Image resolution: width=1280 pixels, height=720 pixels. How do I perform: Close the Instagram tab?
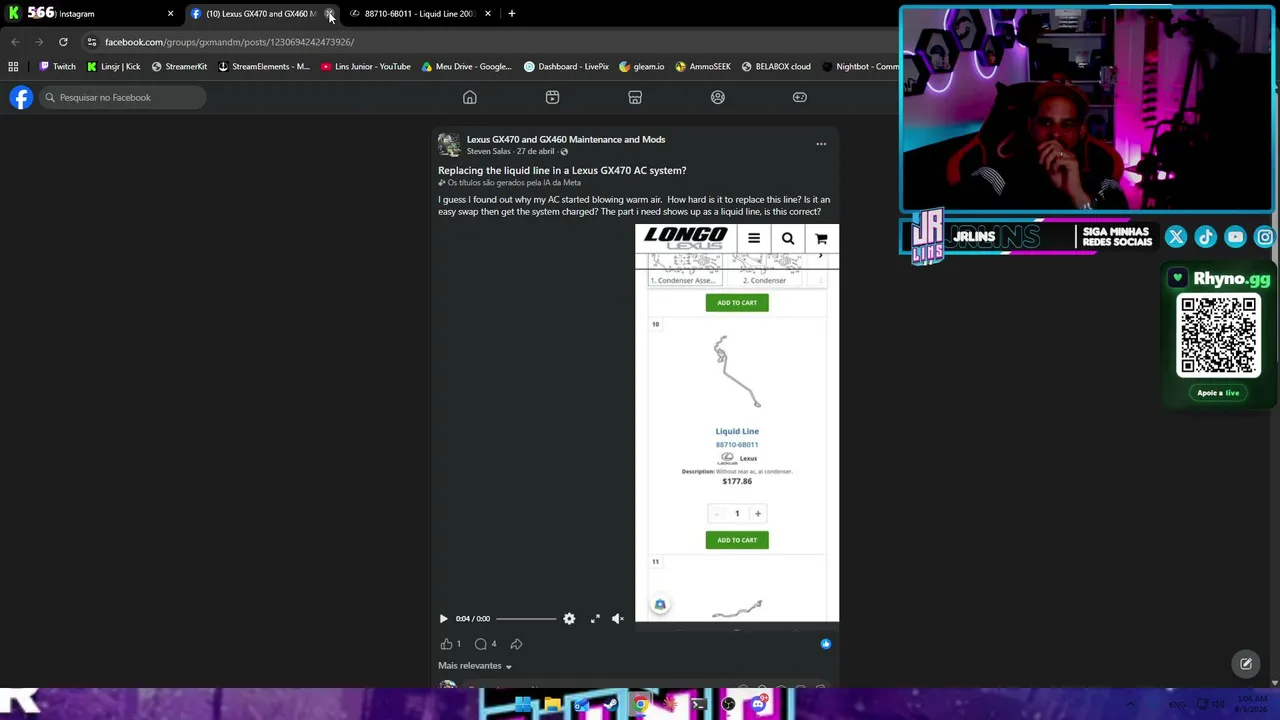click(170, 14)
